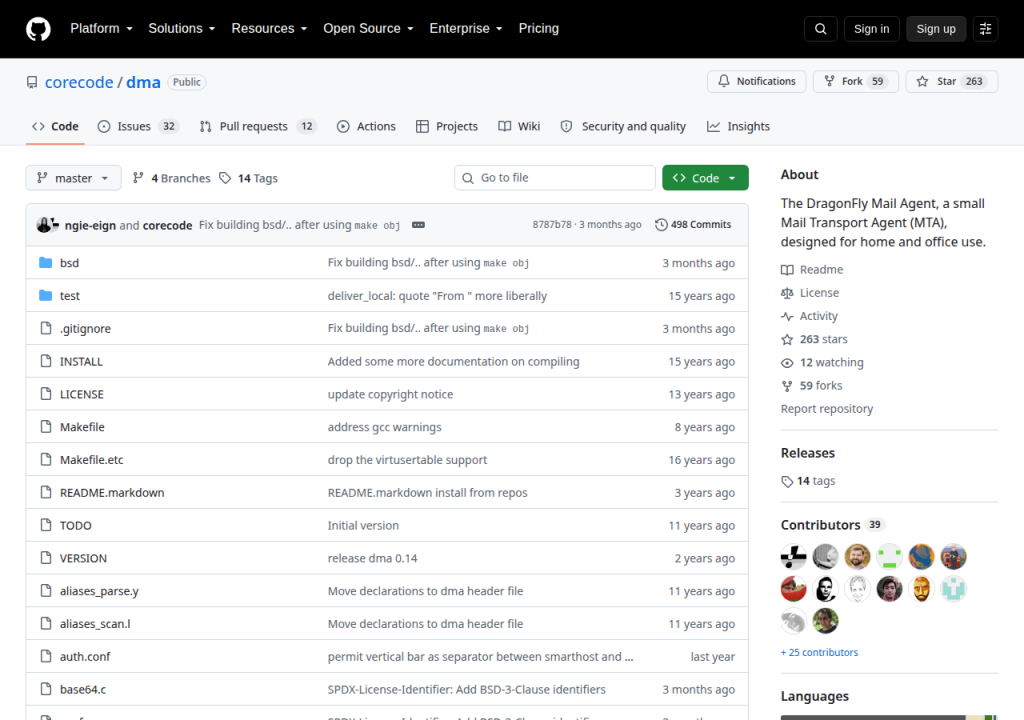Click the commit history clock icon
The height and width of the screenshot is (720, 1024).
[661, 225]
